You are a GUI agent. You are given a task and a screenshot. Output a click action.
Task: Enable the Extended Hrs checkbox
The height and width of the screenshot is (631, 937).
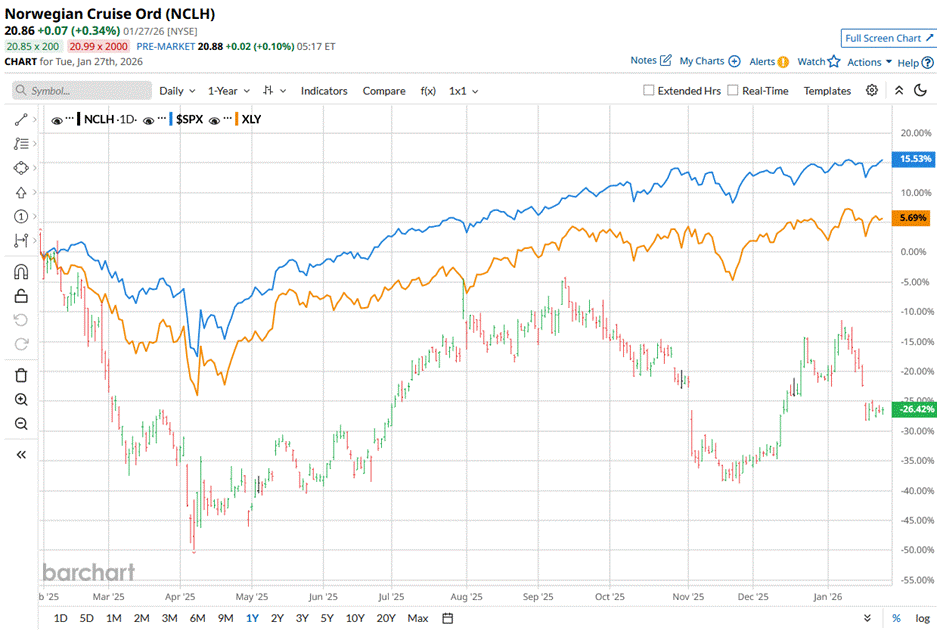pos(649,91)
